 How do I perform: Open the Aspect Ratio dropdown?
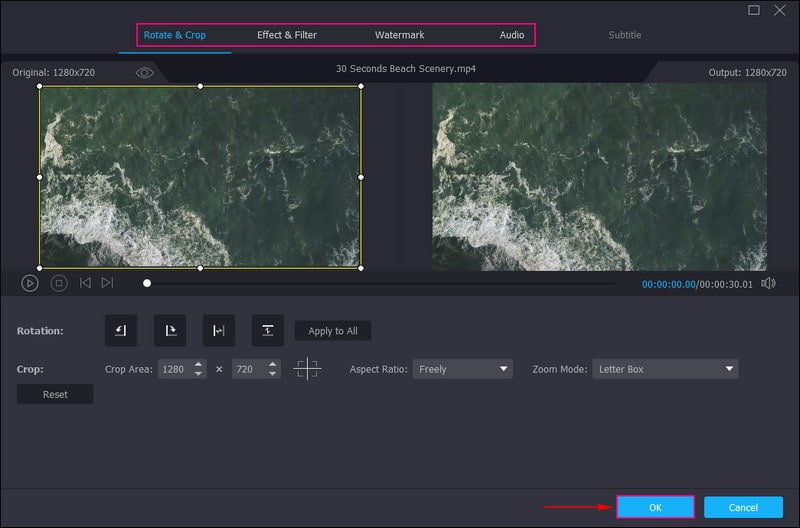tap(462, 369)
